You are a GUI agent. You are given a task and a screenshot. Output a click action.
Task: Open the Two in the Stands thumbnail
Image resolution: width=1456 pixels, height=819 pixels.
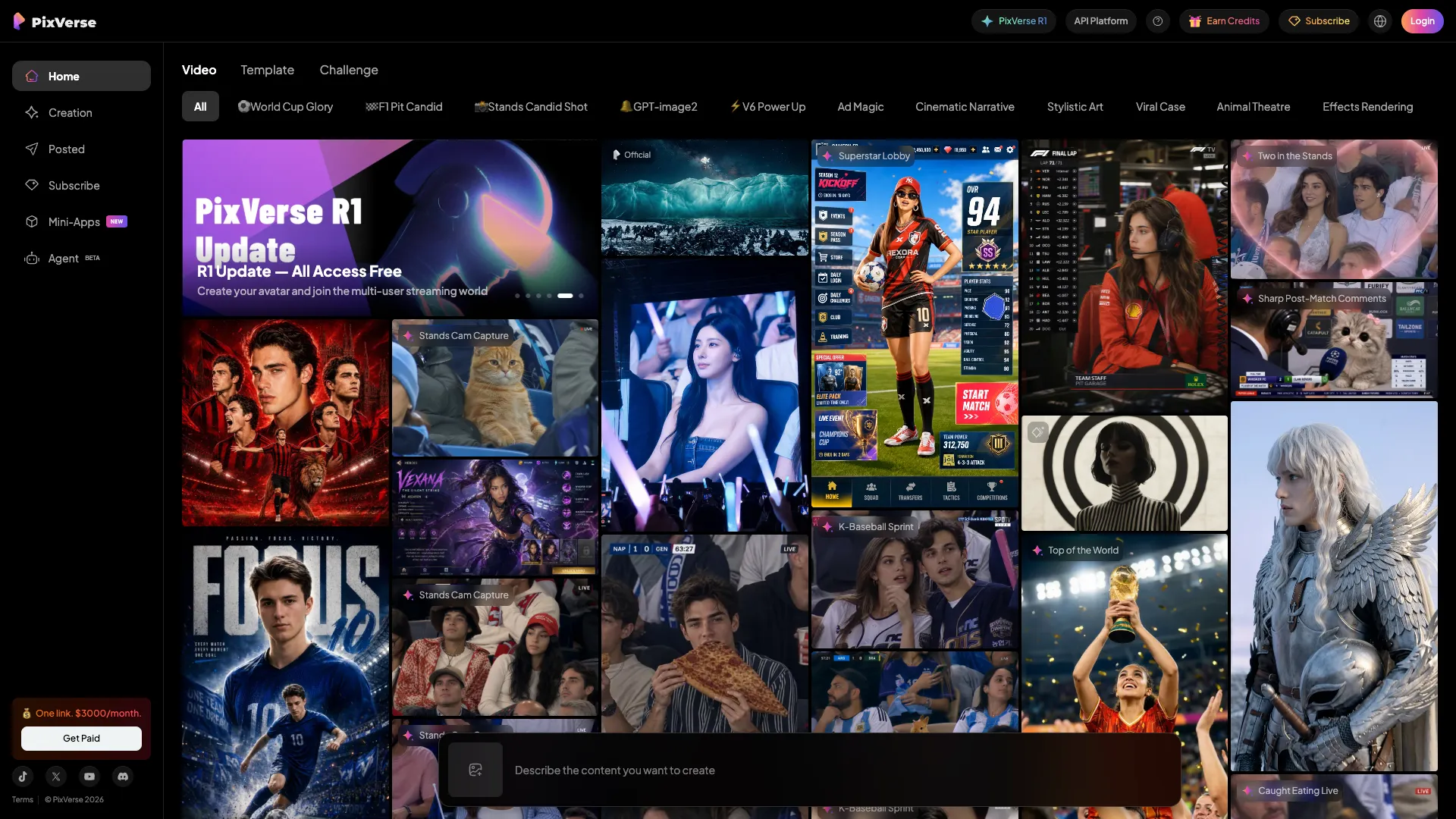[1334, 209]
